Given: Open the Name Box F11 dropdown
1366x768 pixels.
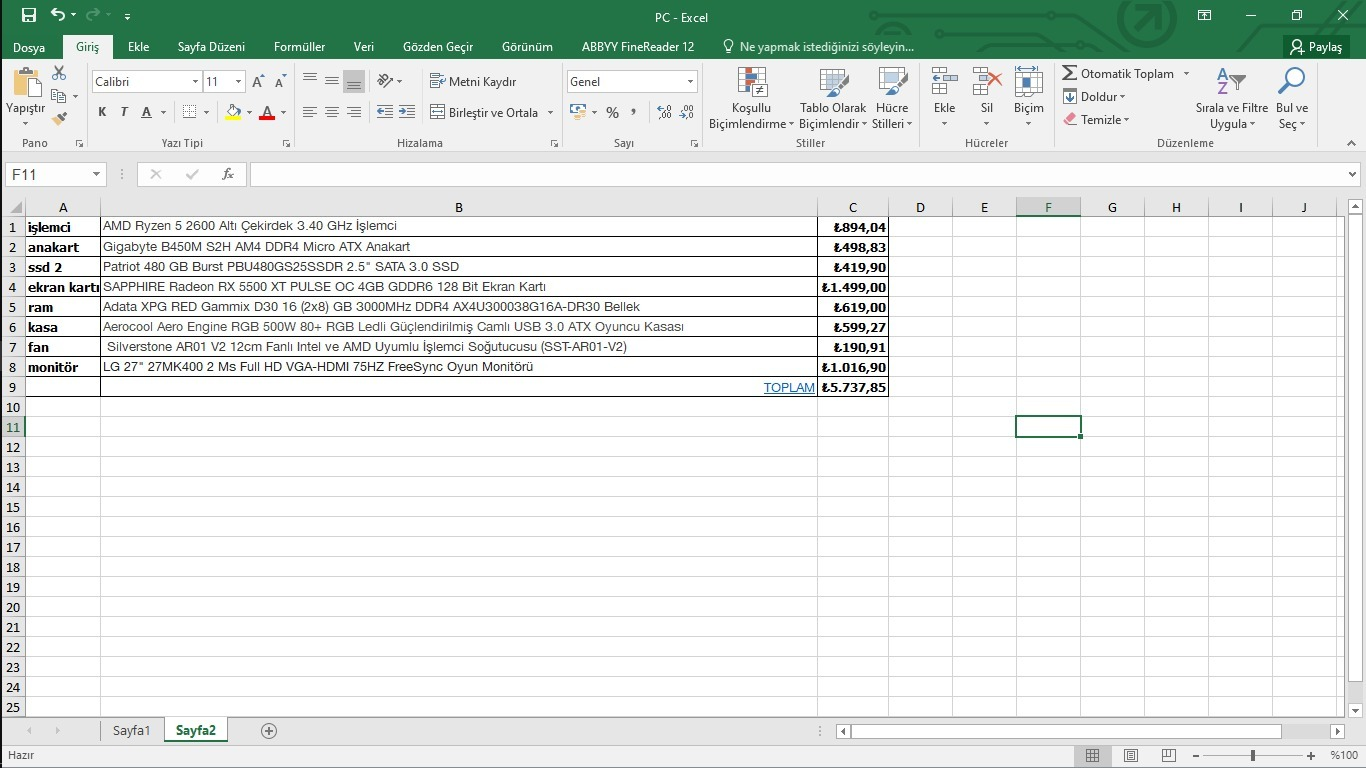Looking at the screenshot, I should (x=96, y=174).
